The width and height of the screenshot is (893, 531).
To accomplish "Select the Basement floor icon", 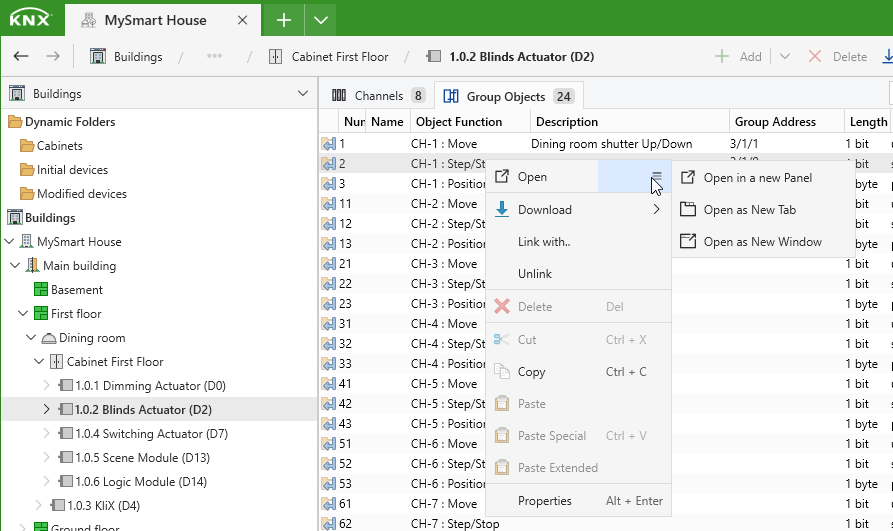I will pyautogui.click(x=41, y=289).
